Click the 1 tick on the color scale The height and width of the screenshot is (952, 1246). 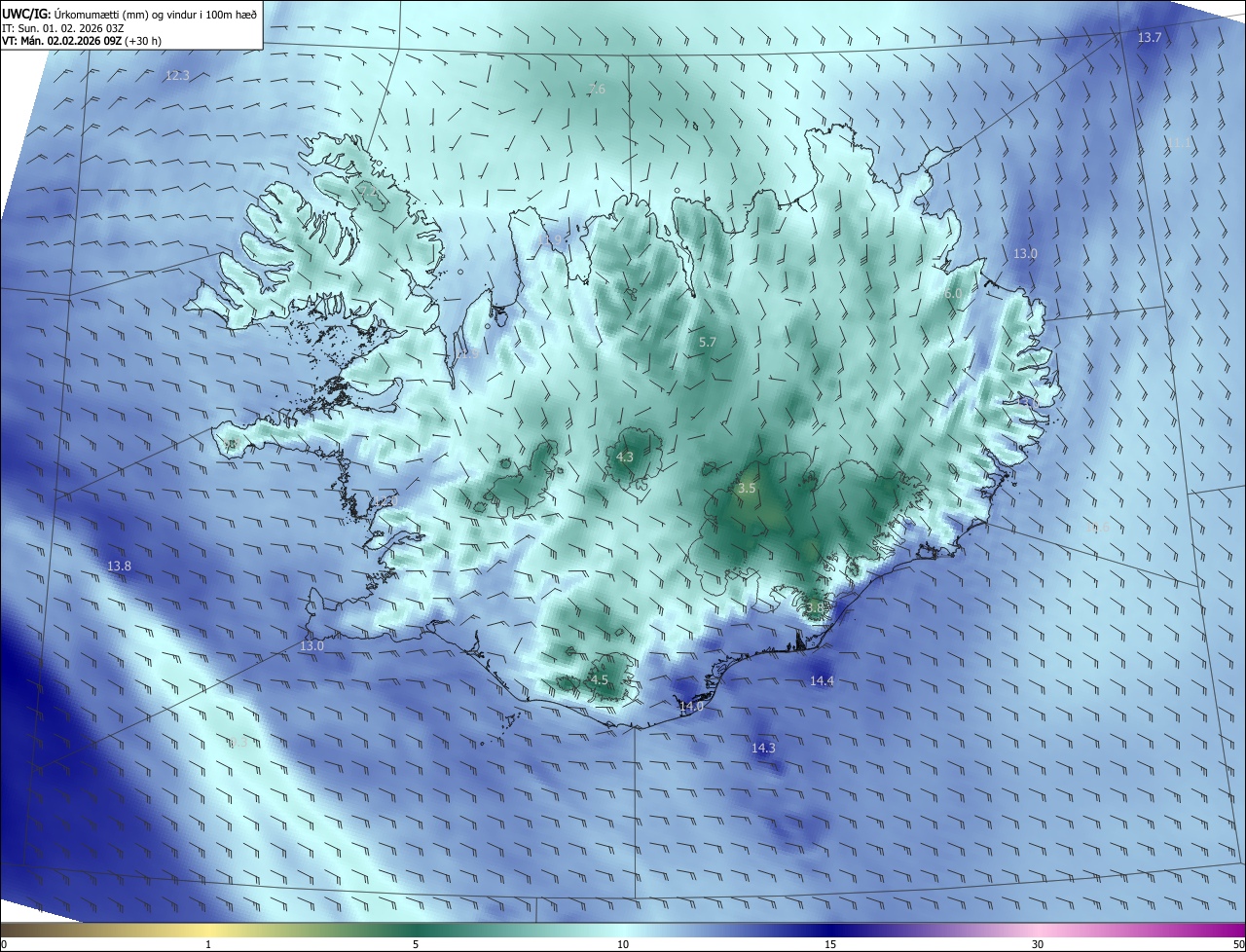tap(208, 944)
